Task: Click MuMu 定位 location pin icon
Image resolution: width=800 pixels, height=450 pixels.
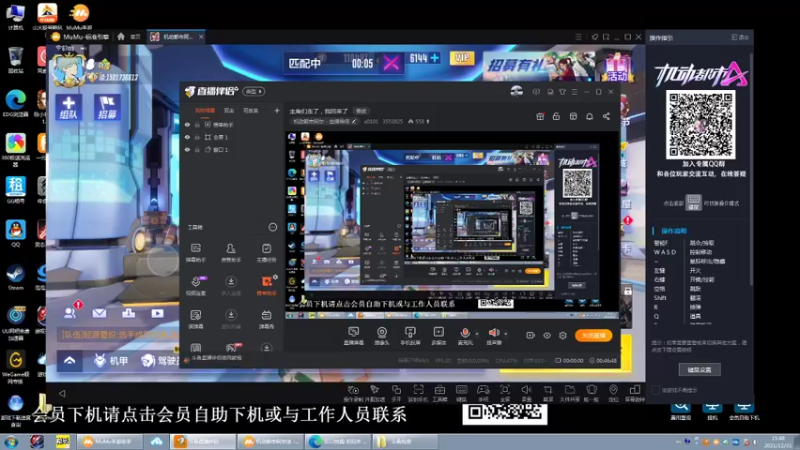Action: (613, 392)
